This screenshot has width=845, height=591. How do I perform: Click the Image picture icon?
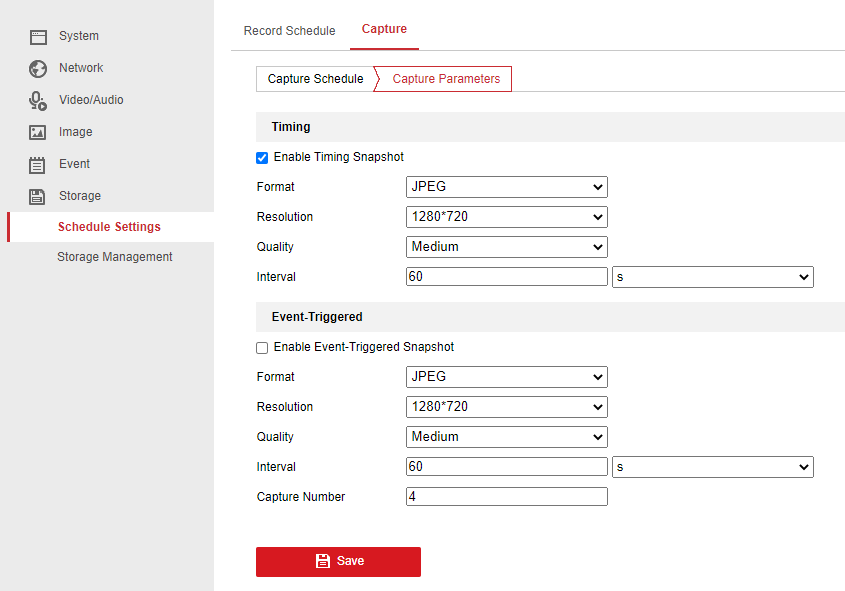point(38,132)
